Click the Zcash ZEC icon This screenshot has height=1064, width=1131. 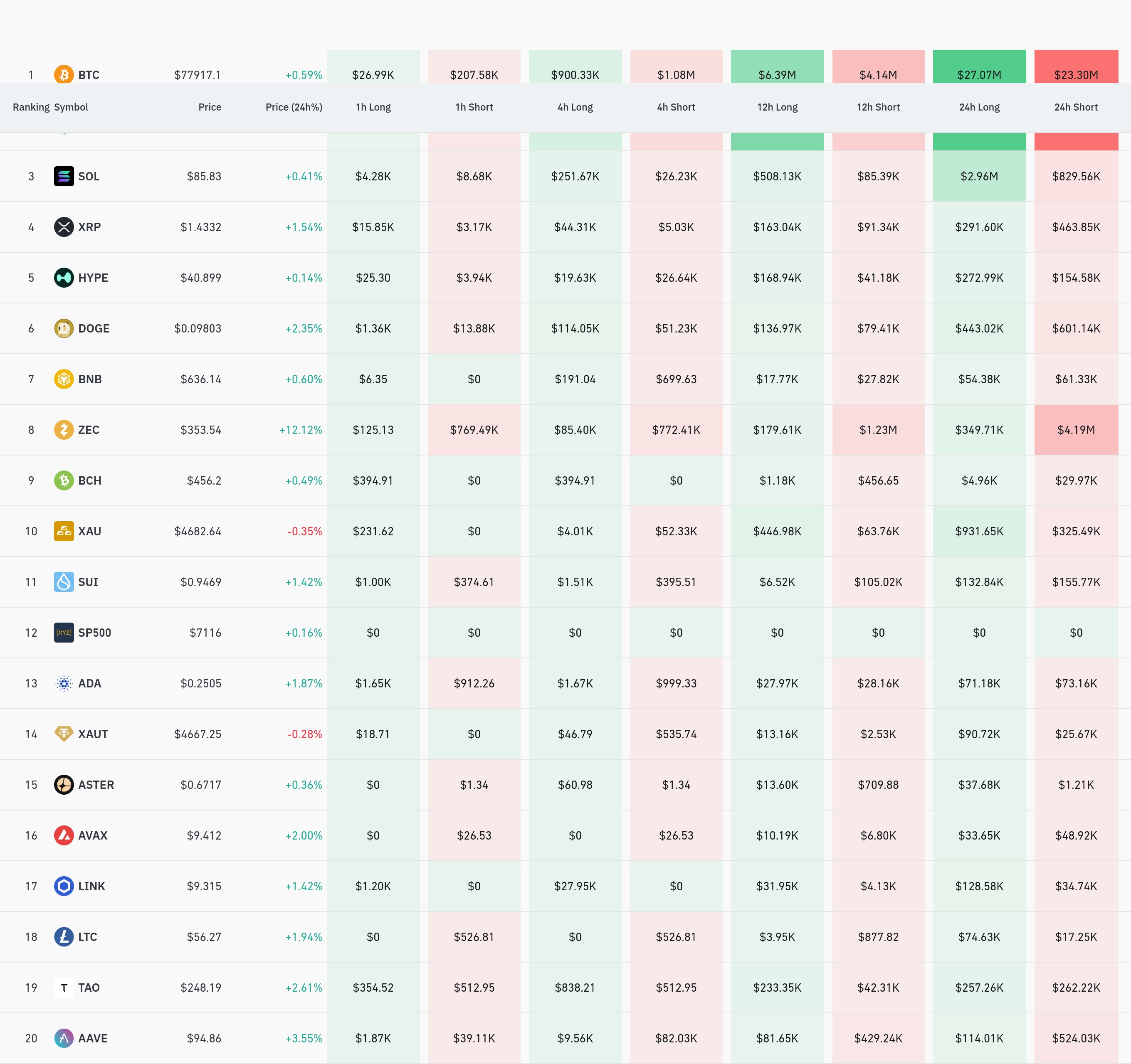64,429
